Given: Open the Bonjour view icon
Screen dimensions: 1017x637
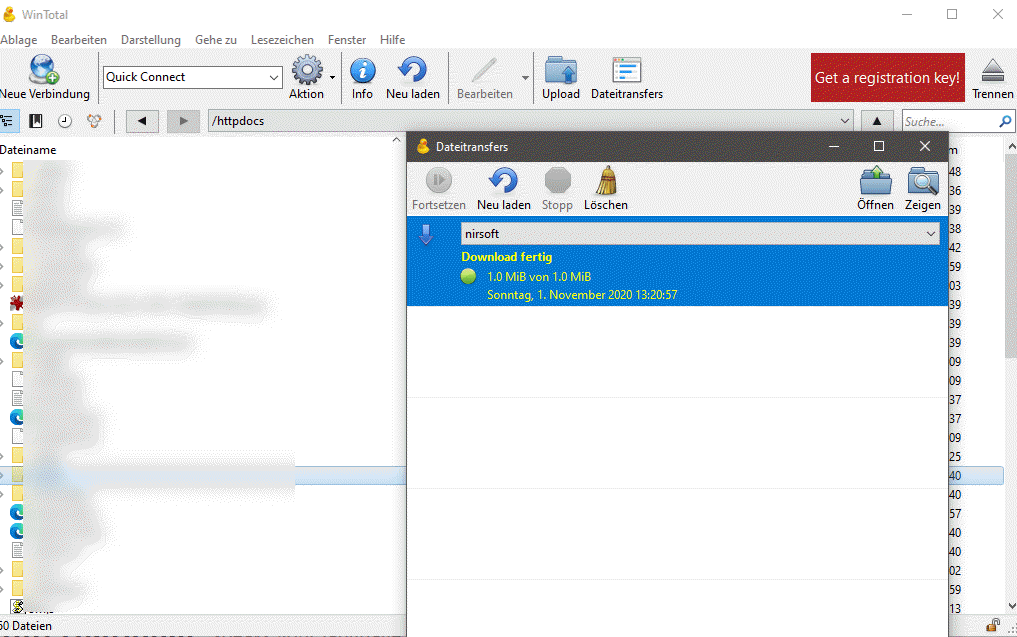Looking at the screenshot, I should [95, 121].
